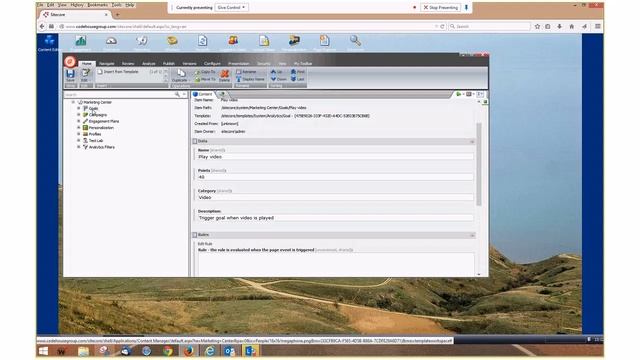Click the Firefox home icon
Viewport: 640px width, 360px height.
point(572,27)
